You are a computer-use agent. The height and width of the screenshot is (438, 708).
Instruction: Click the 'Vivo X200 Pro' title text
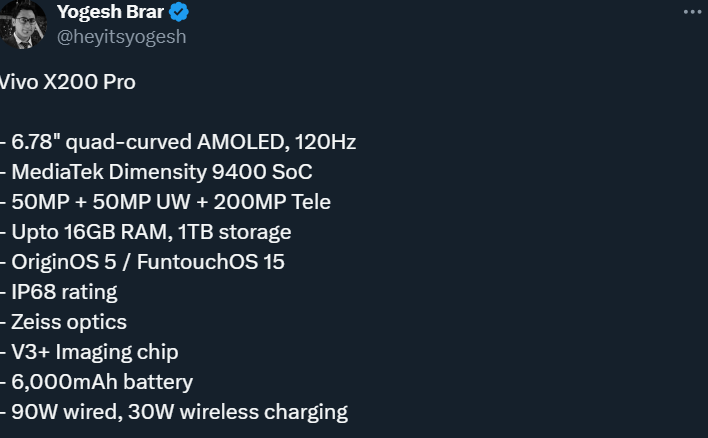point(67,82)
